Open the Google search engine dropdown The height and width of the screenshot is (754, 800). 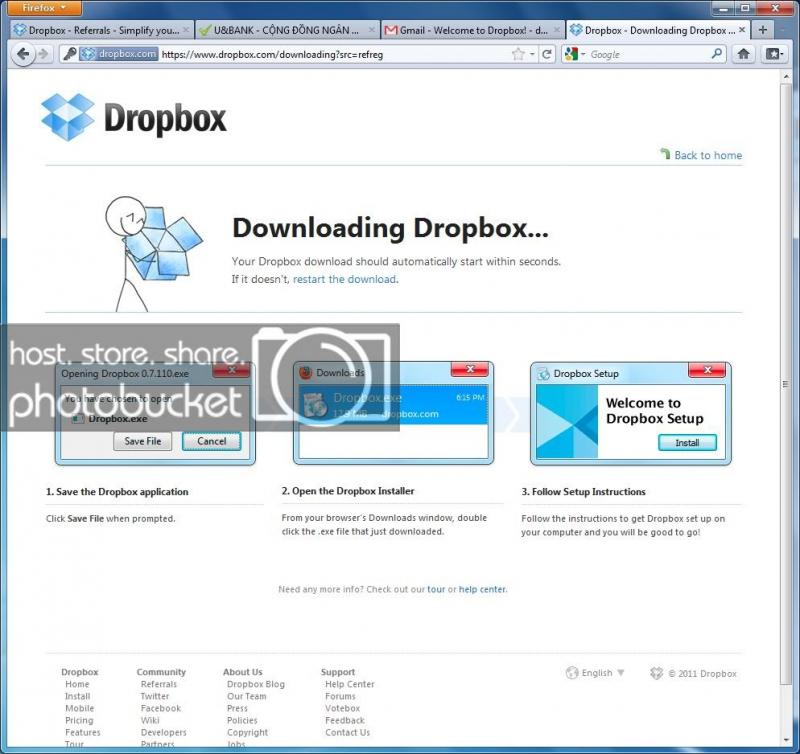pos(575,54)
